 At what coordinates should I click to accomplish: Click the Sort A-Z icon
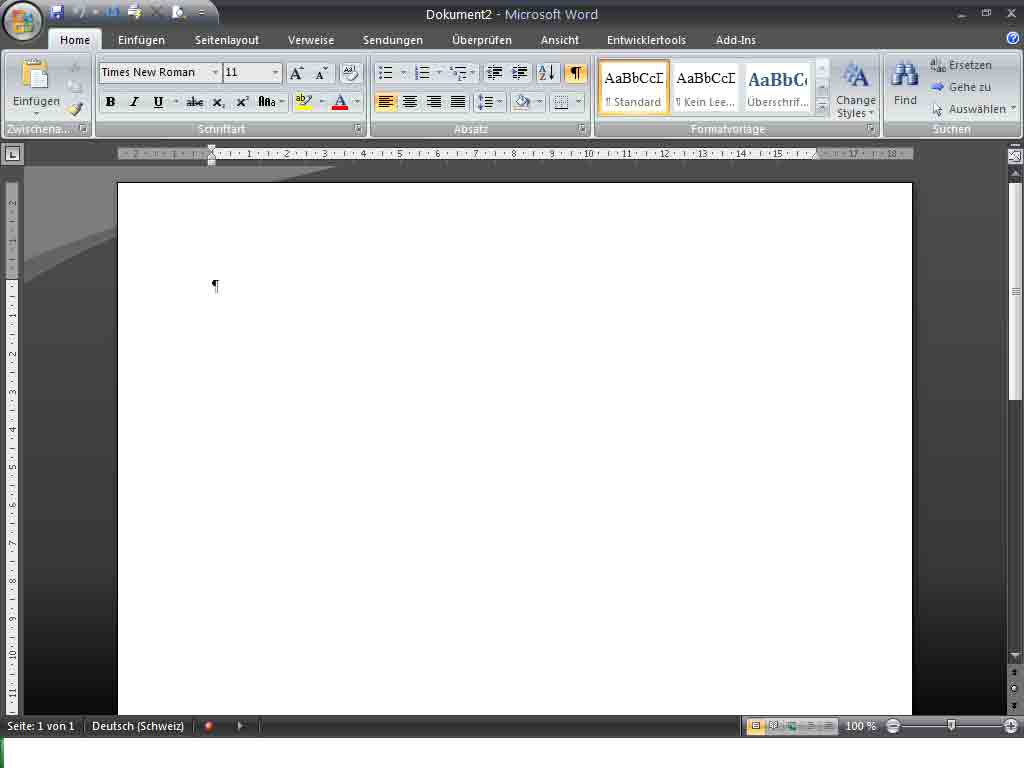[x=546, y=73]
